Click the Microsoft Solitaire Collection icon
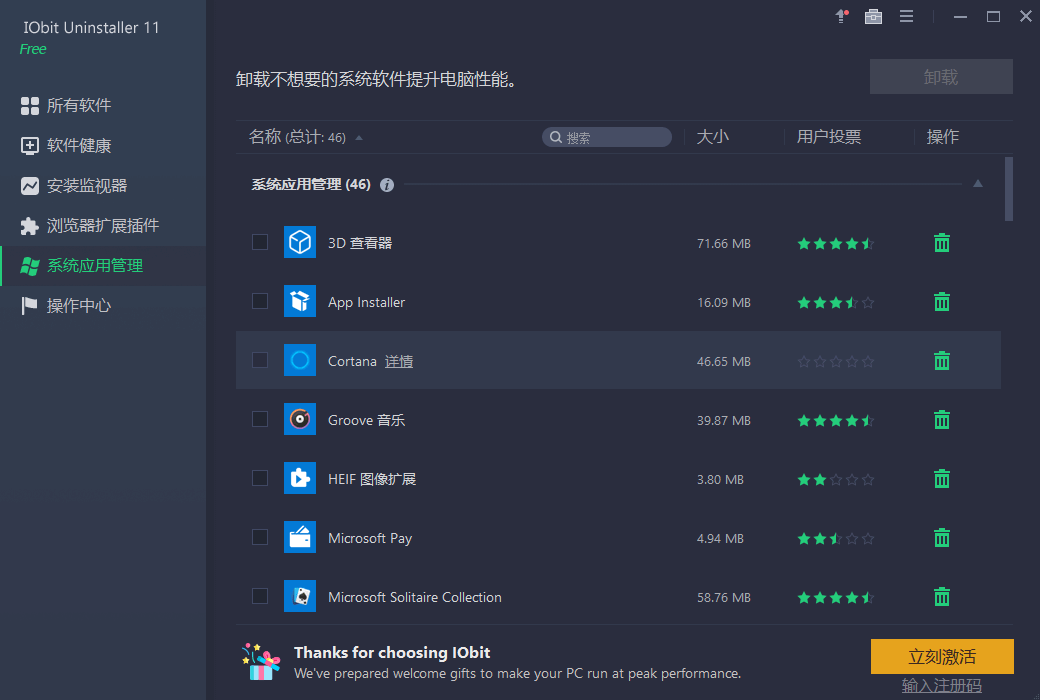 pos(300,596)
